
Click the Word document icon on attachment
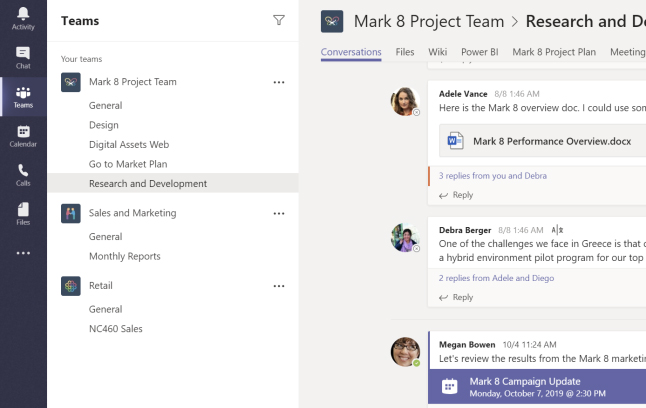(456, 141)
